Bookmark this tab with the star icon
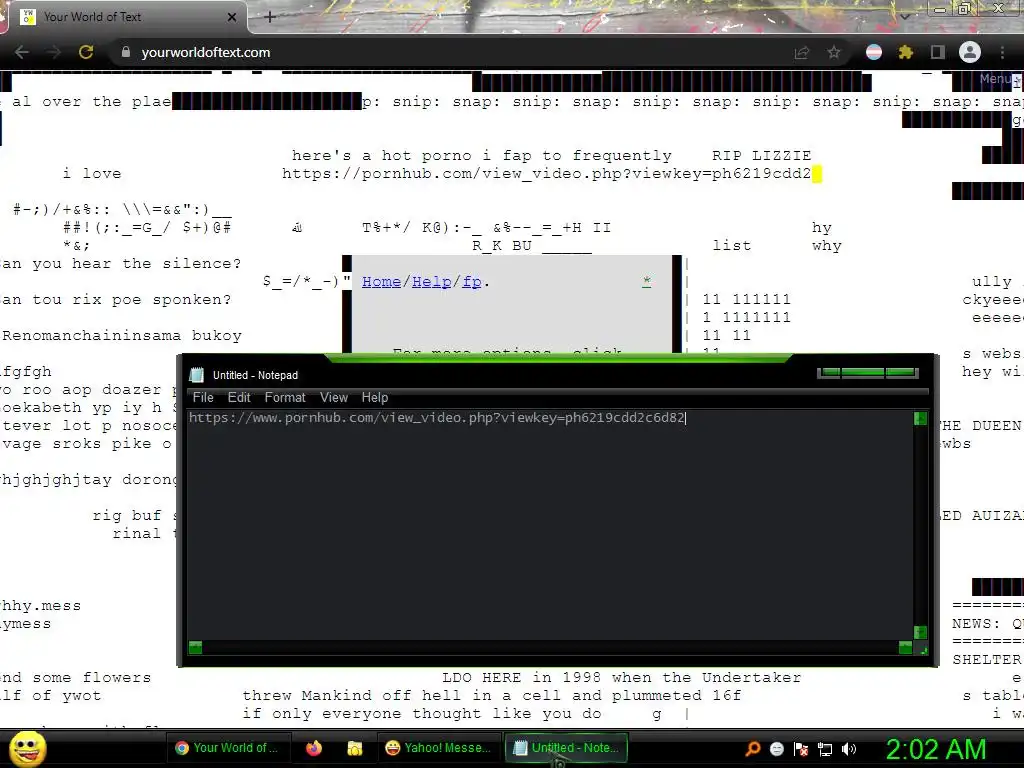This screenshot has height=768, width=1024. point(834,52)
